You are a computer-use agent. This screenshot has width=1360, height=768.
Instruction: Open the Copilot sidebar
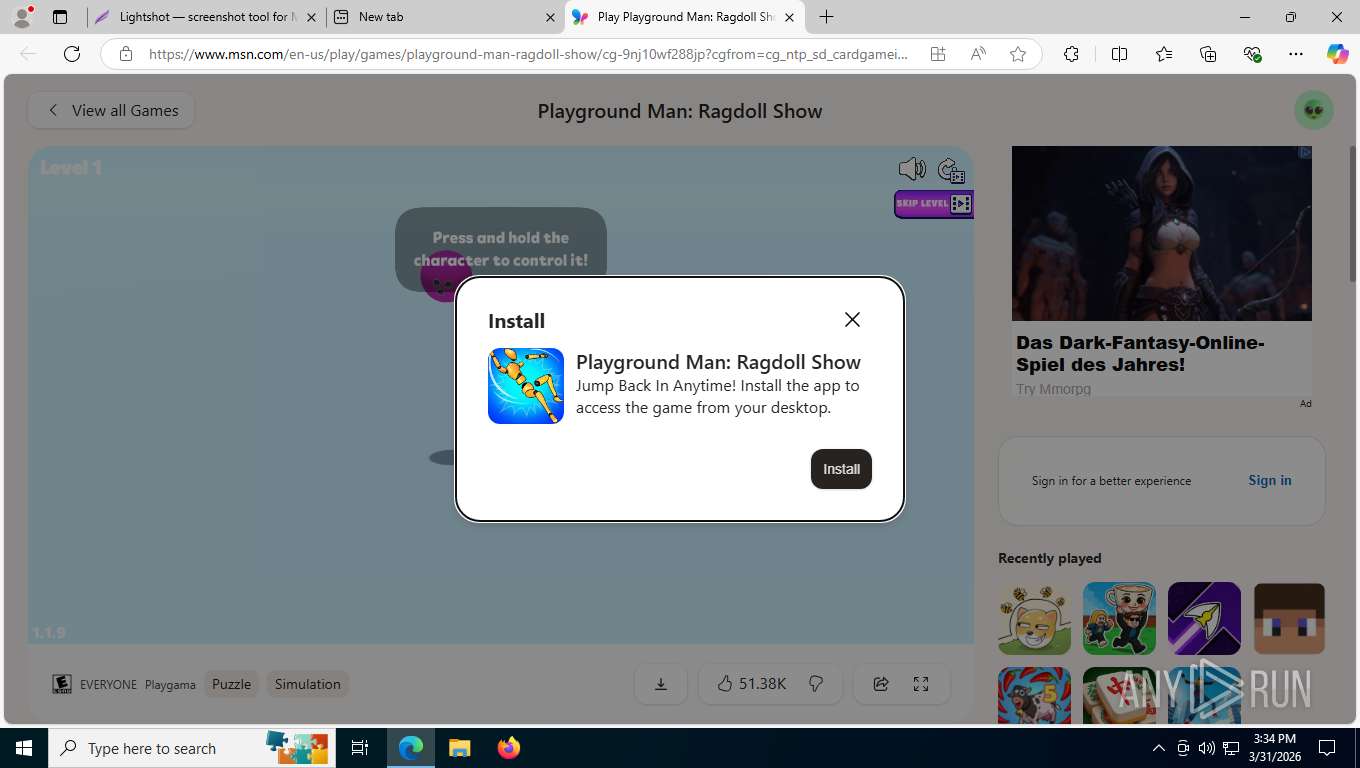(1337, 54)
